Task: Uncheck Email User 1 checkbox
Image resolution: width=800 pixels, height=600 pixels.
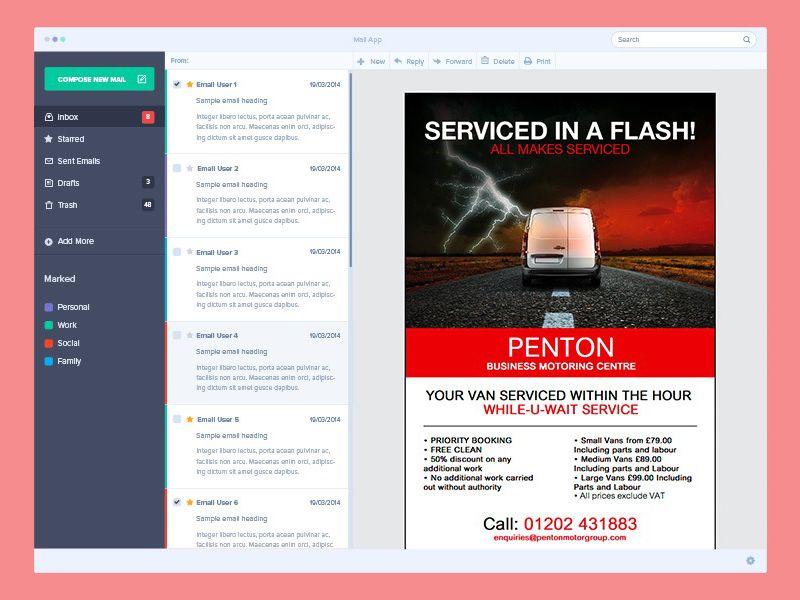Action: coord(177,84)
